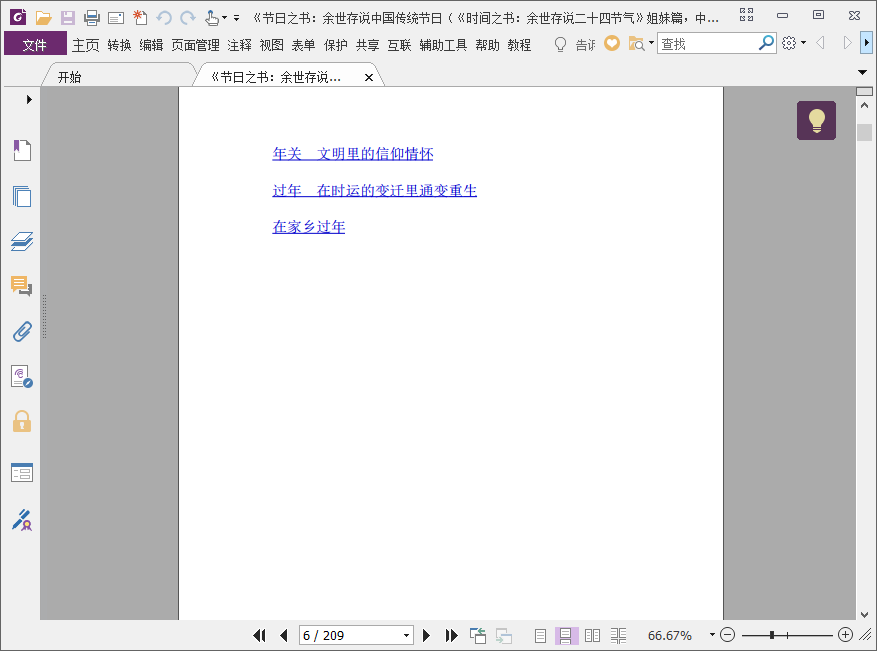Switch to single page view mode
The image size is (877, 651).
[540, 635]
